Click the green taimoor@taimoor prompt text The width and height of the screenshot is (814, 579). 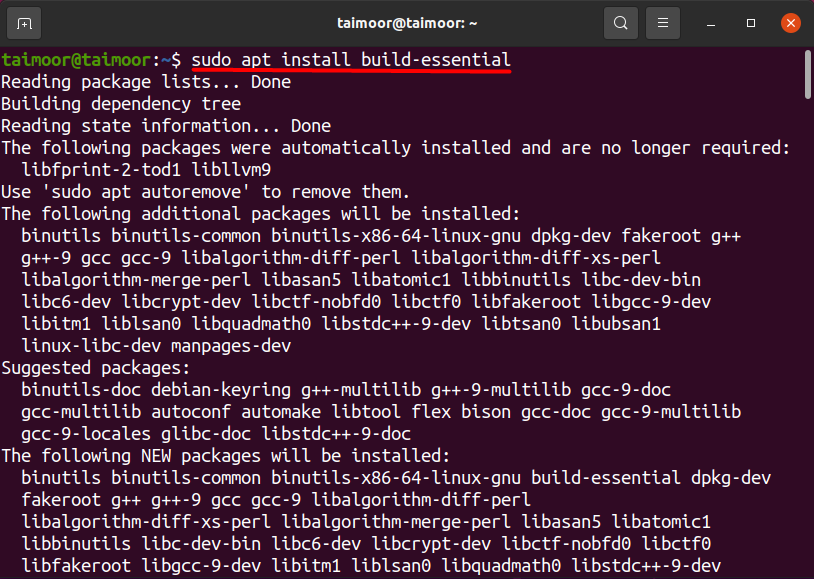coord(76,60)
